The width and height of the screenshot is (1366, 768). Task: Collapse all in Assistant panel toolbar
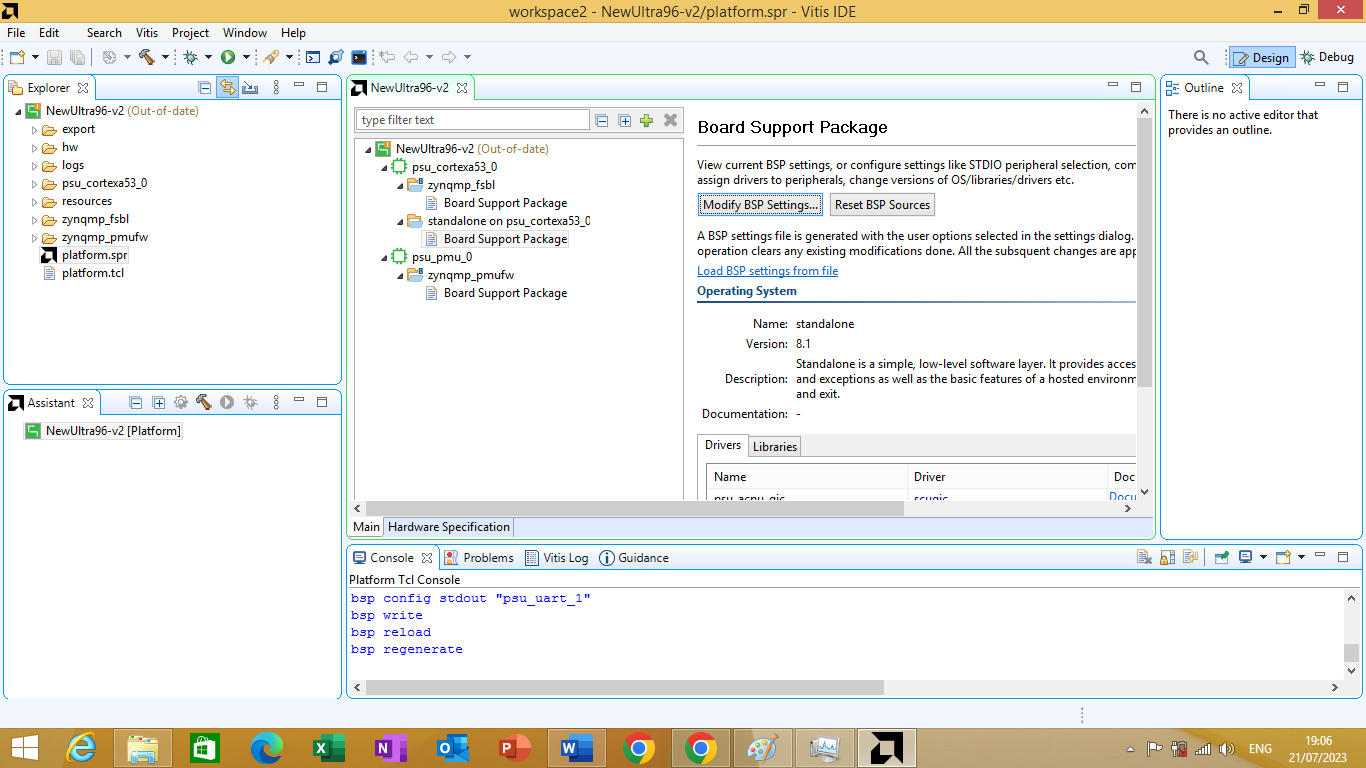(136, 403)
